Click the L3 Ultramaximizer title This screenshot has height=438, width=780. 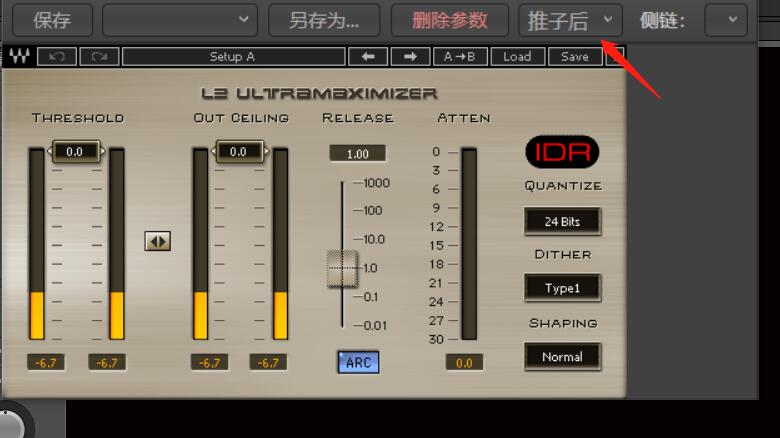tap(319, 93)
